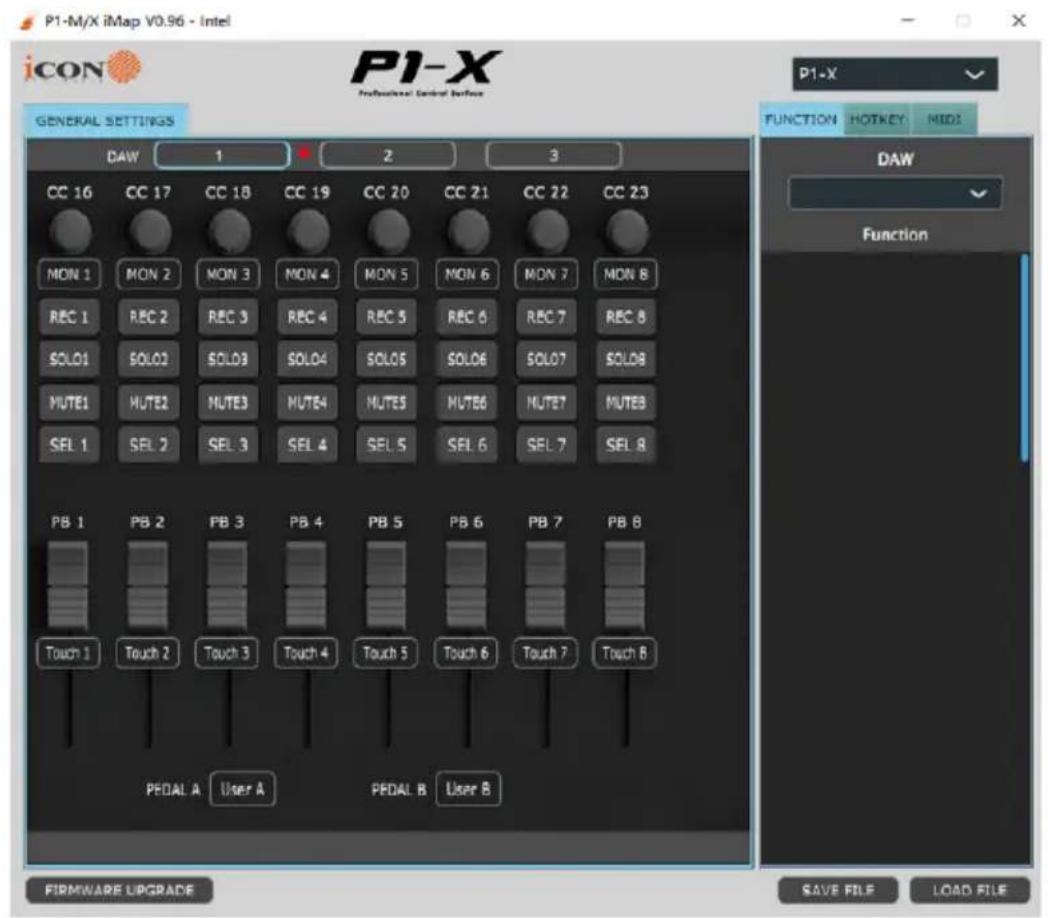This screenshot has height=918, width=1048.
Task: Select the User A pedal button
Action: tap(243, 789)
